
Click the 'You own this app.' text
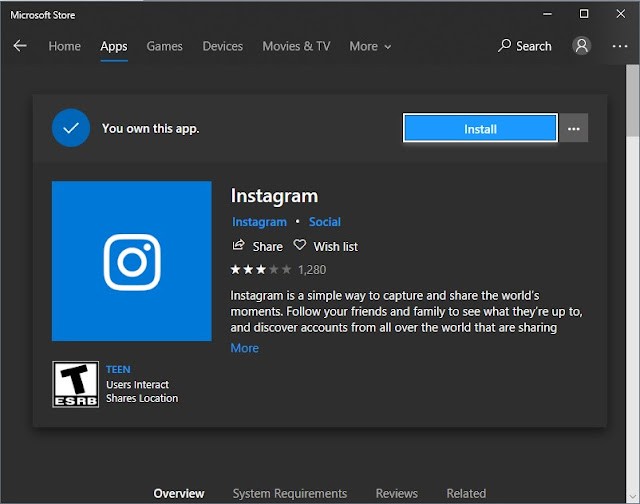click(x=151, y=129)
